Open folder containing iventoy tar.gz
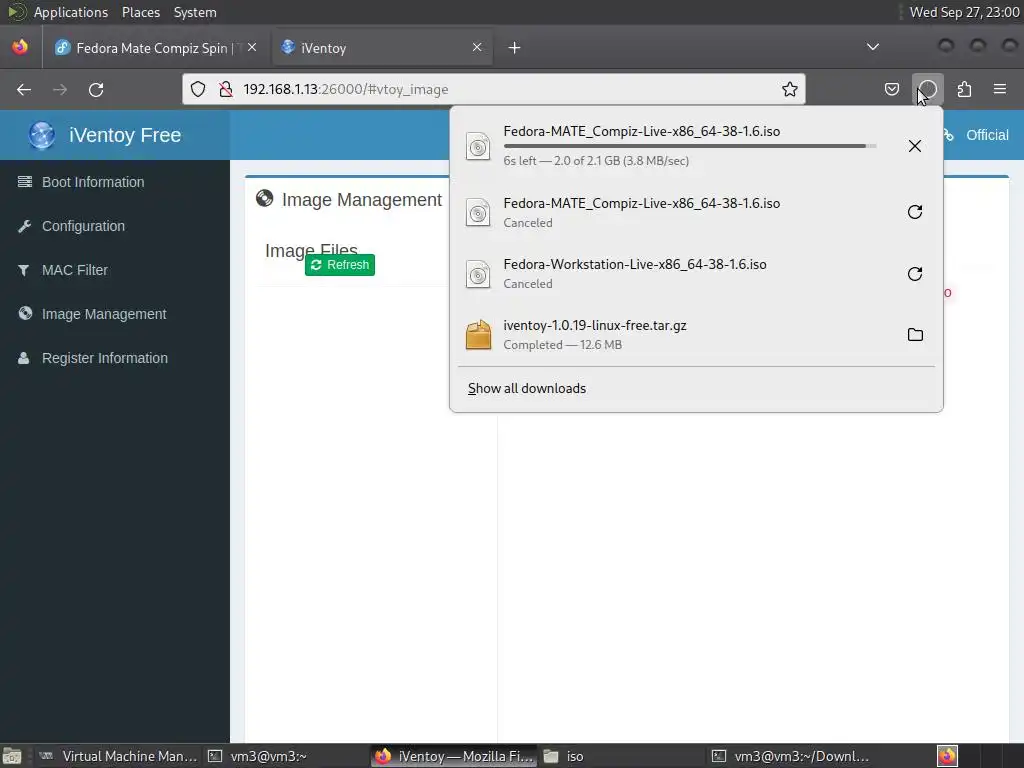 [x=914, y=334]
